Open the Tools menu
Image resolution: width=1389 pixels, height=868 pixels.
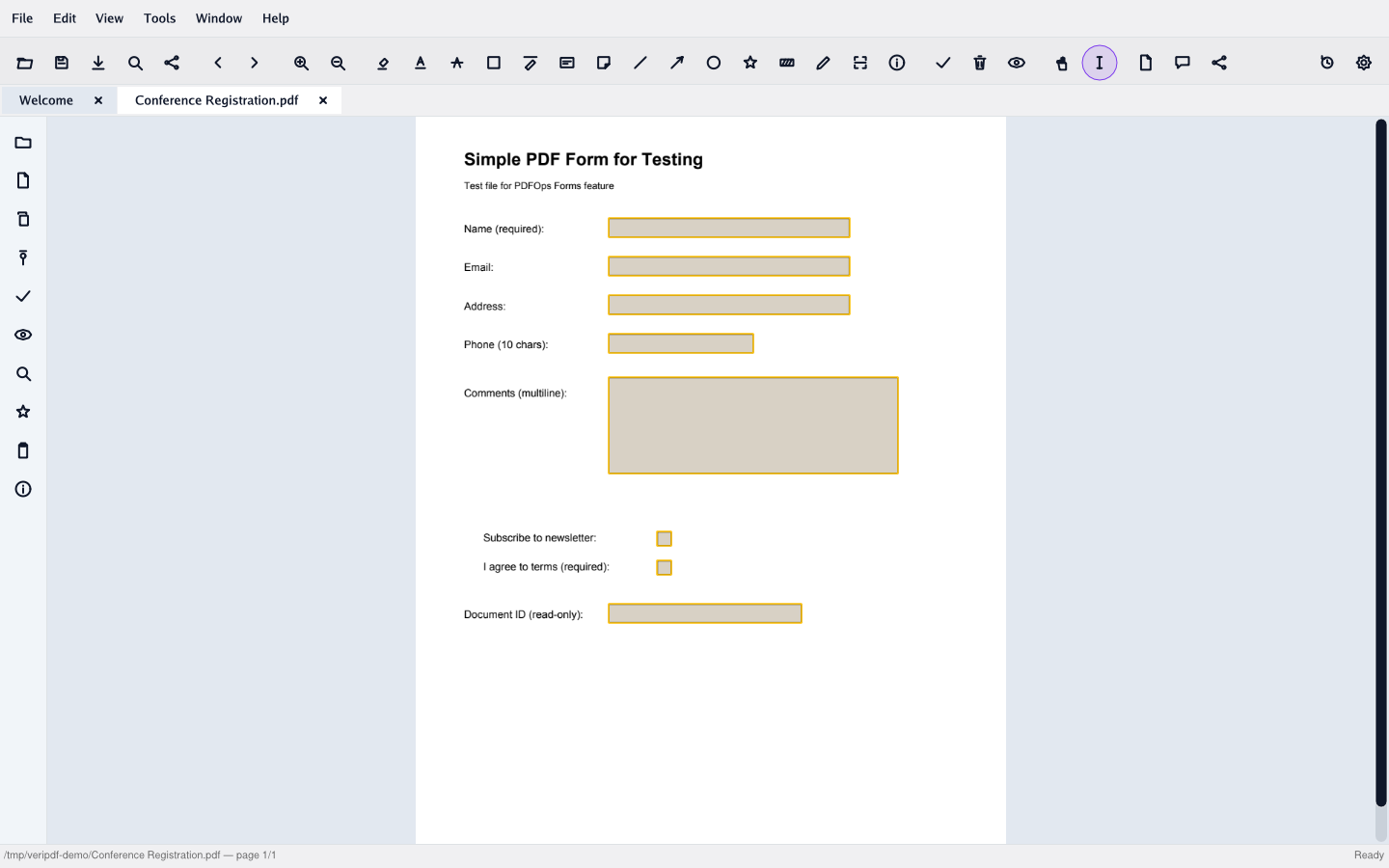click(x=160, y=18)
